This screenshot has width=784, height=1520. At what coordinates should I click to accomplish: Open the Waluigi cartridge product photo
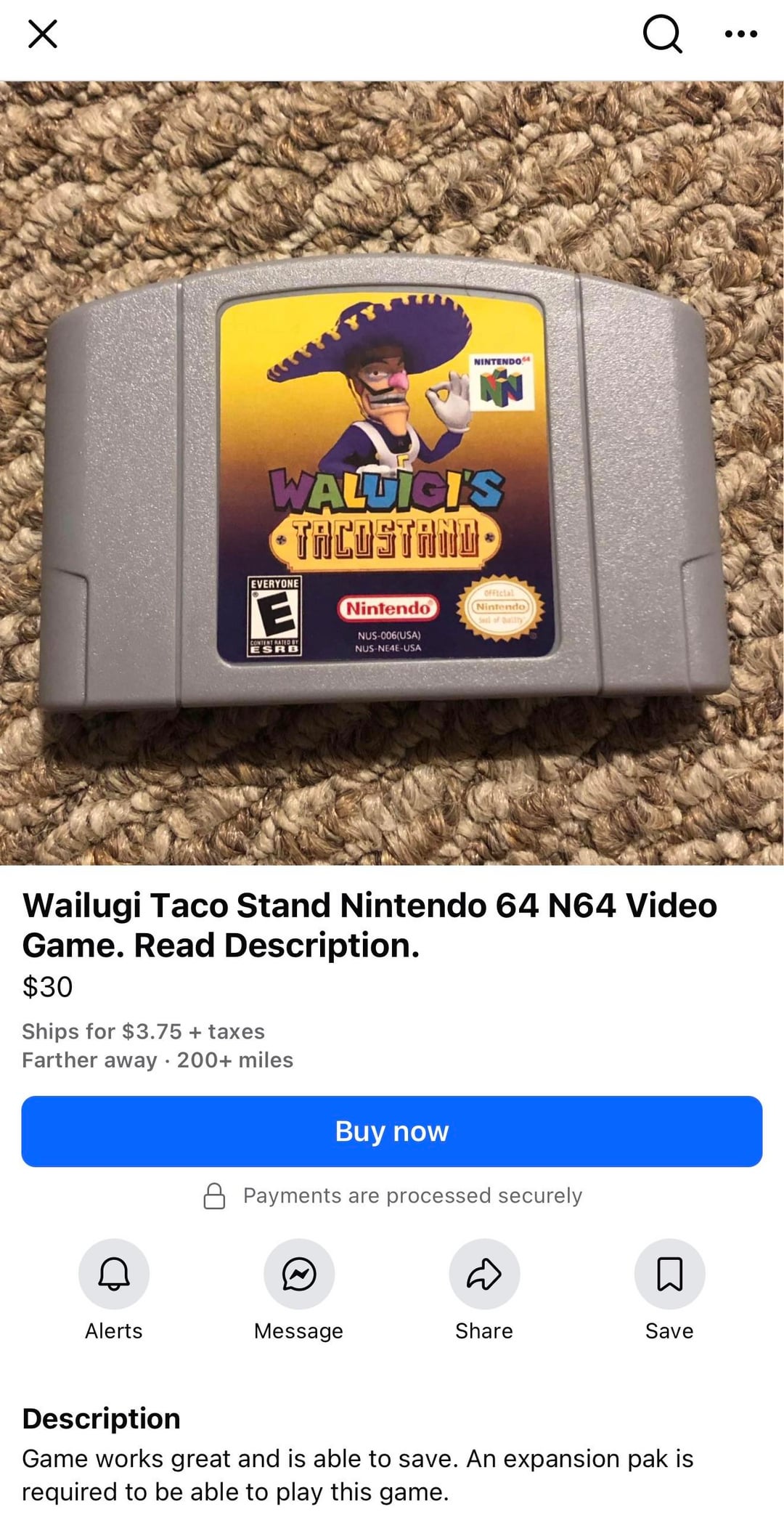(x=392, y=473)
